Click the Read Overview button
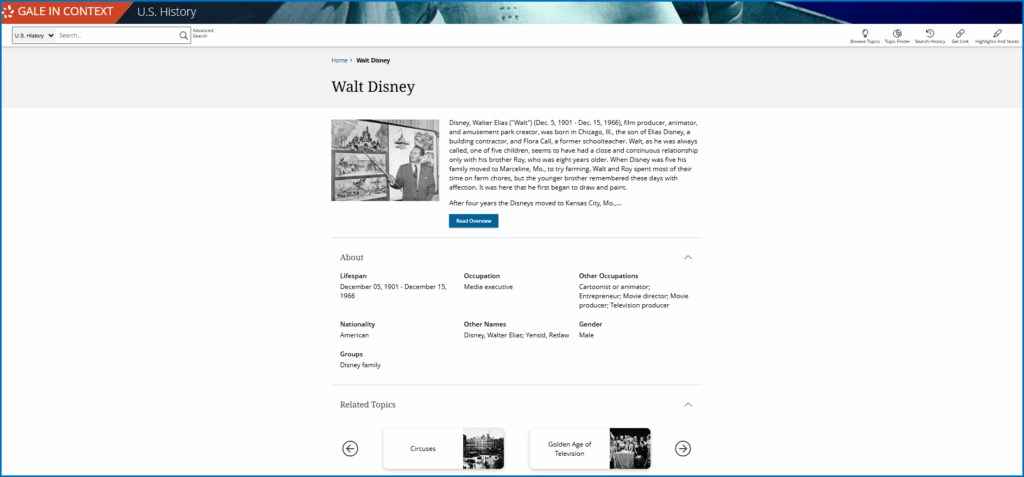Screen dimensions: 1024x477 [x=473, y=220]
